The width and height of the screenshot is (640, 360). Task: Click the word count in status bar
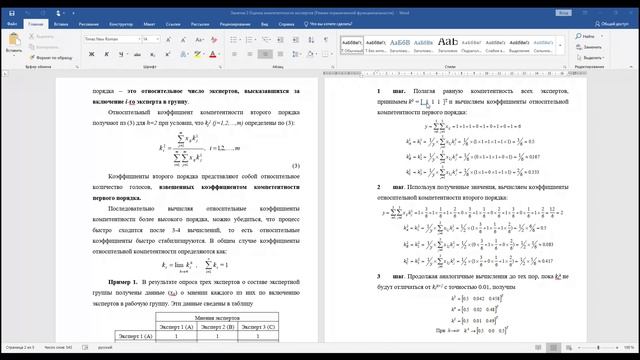pos(58,347)
